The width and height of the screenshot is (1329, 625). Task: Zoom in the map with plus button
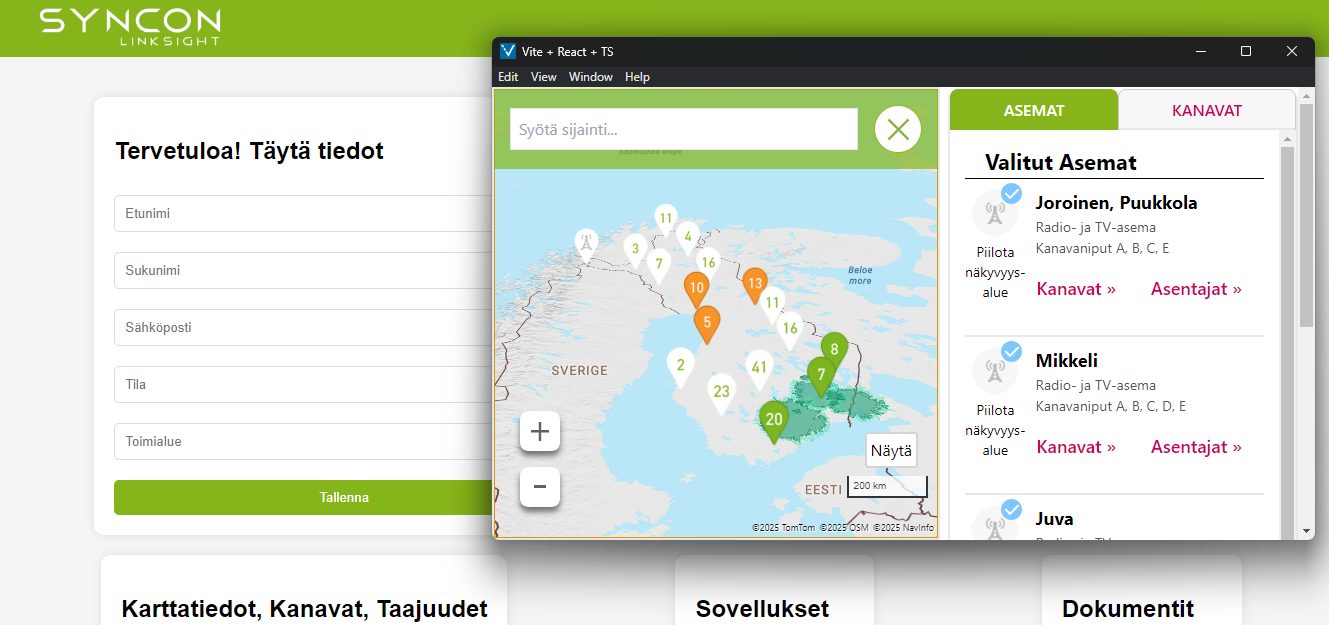click(540, 432)
